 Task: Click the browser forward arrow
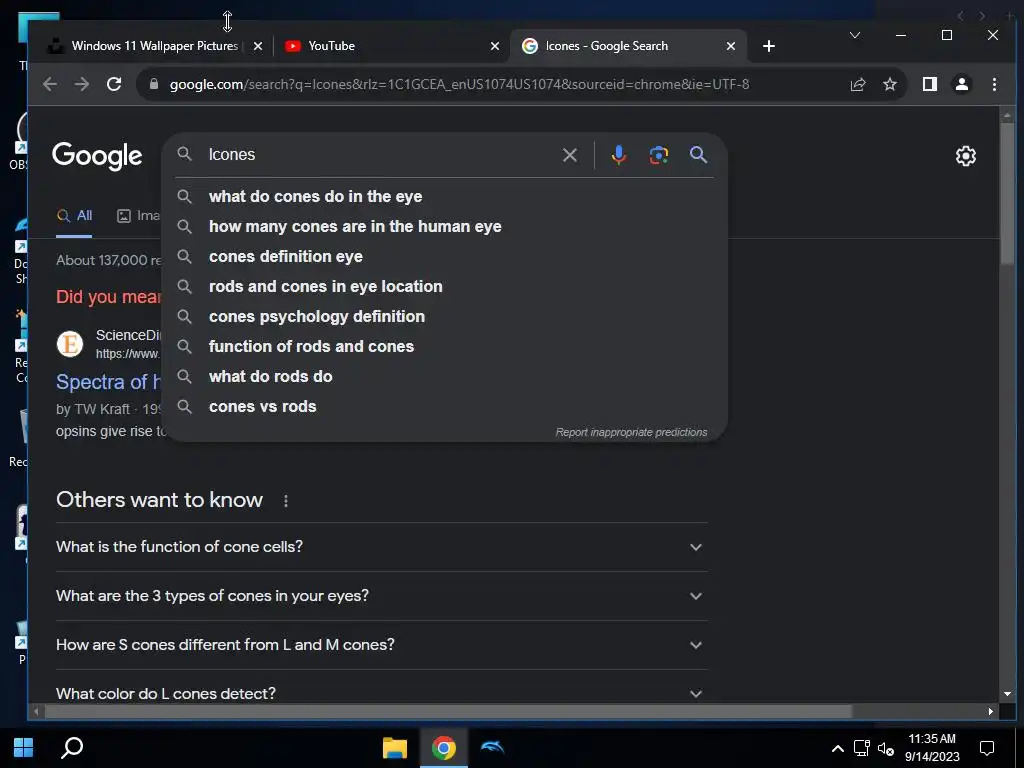click(82, 84)
